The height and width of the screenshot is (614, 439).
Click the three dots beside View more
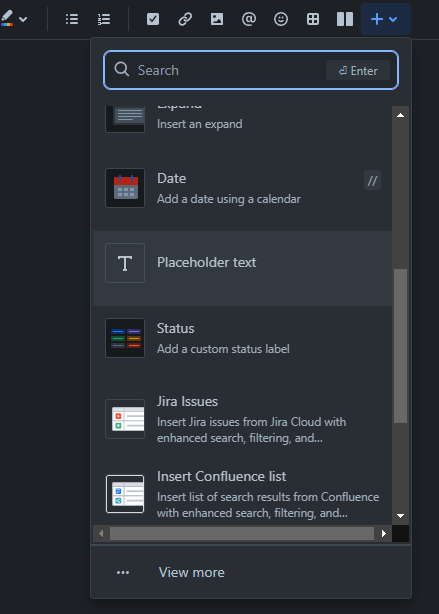[x=123, y=572]
